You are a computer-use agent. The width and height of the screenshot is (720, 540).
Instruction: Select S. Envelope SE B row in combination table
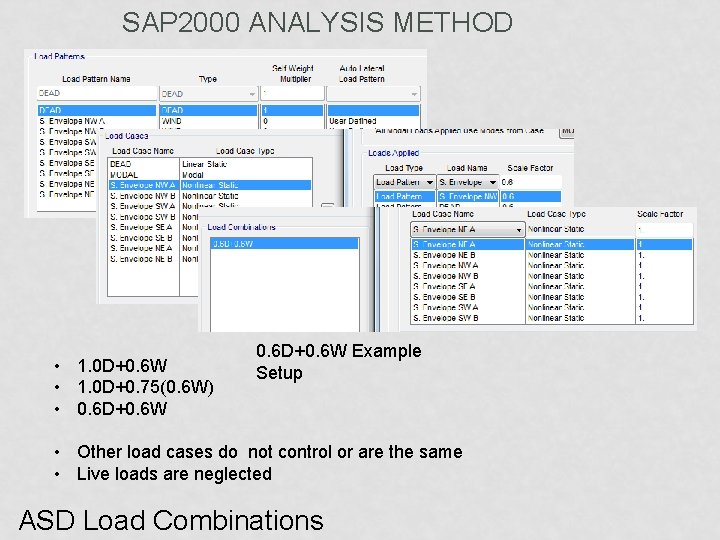tap(551, 297)
